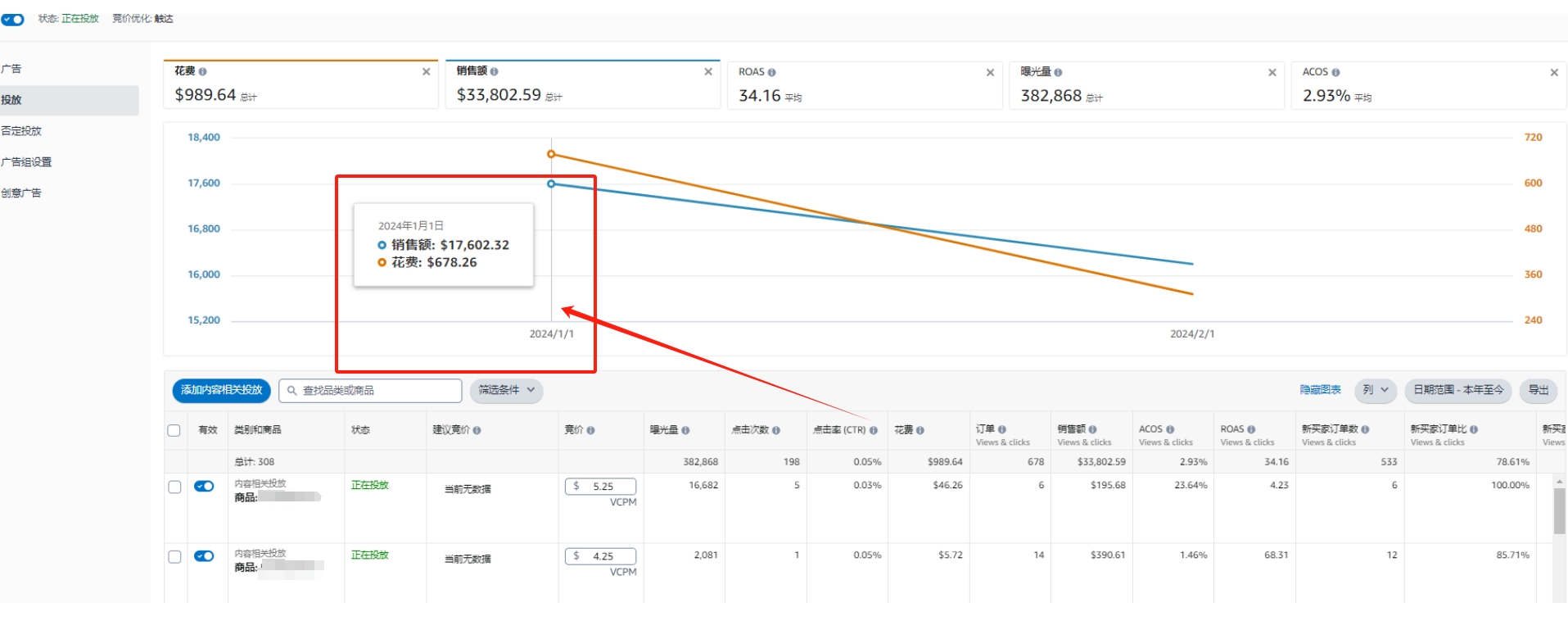Tick checkbox of the row with bid 4.25
Viewport: 1568px width, 630px height.
[x=174, y=557]
